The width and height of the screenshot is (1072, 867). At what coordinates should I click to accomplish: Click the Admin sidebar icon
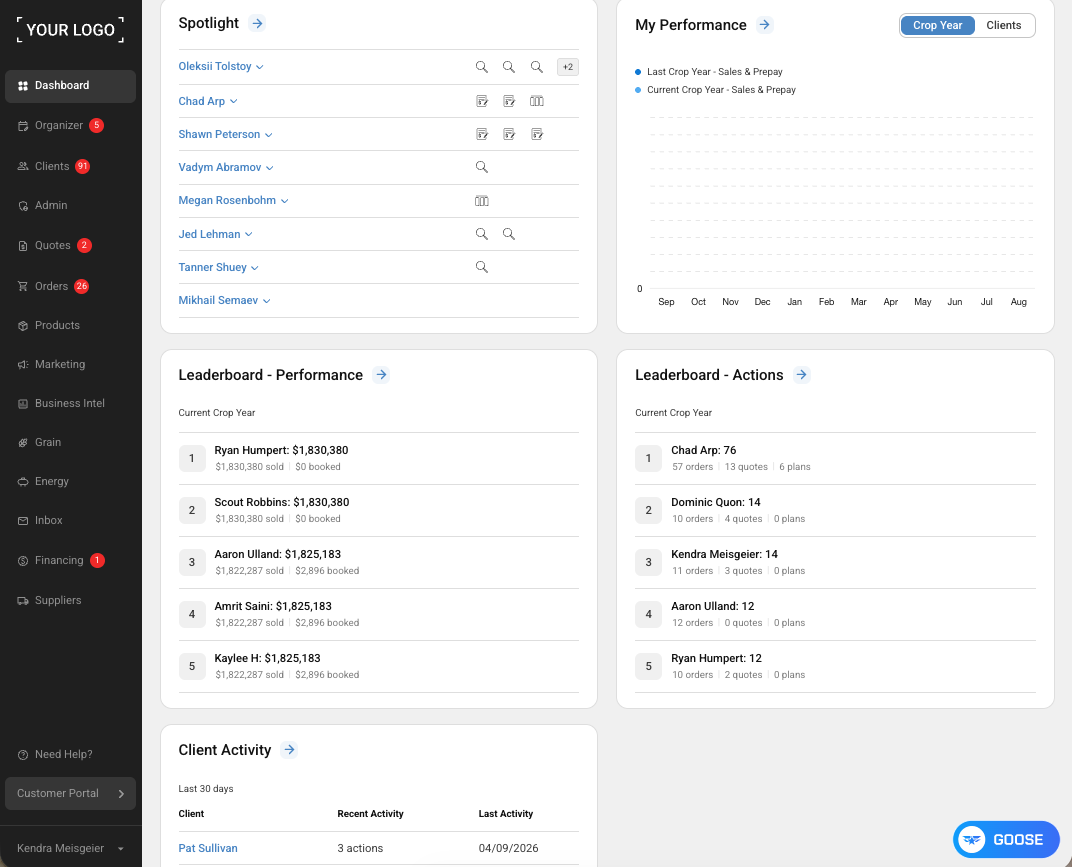point(23,205)
